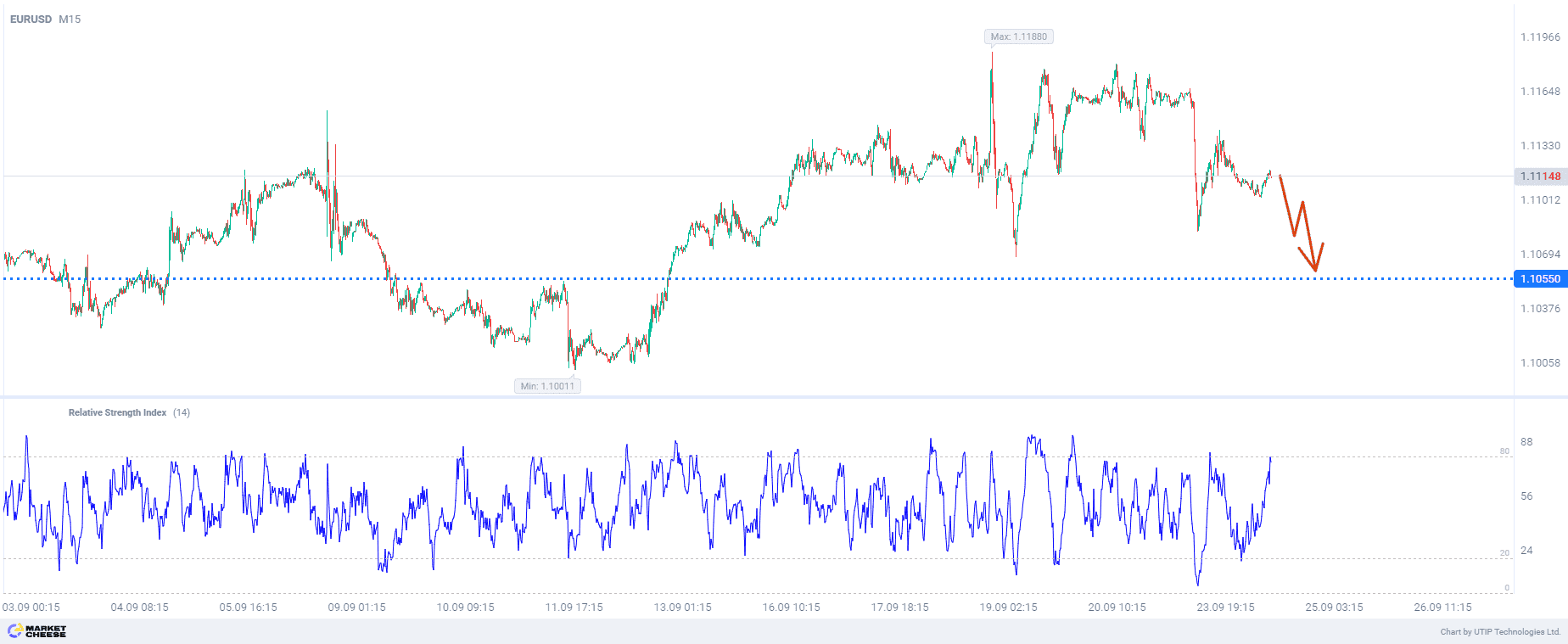Select the blue 1.10550 level tag

pyautogui.click(x=1539, y=279)
